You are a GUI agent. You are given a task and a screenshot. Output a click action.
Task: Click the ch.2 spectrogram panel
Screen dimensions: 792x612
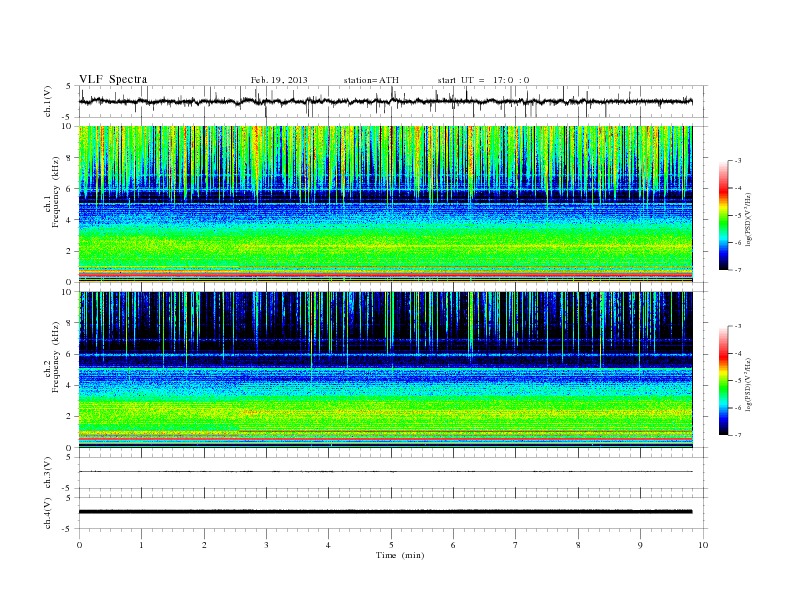pos(385,369)
